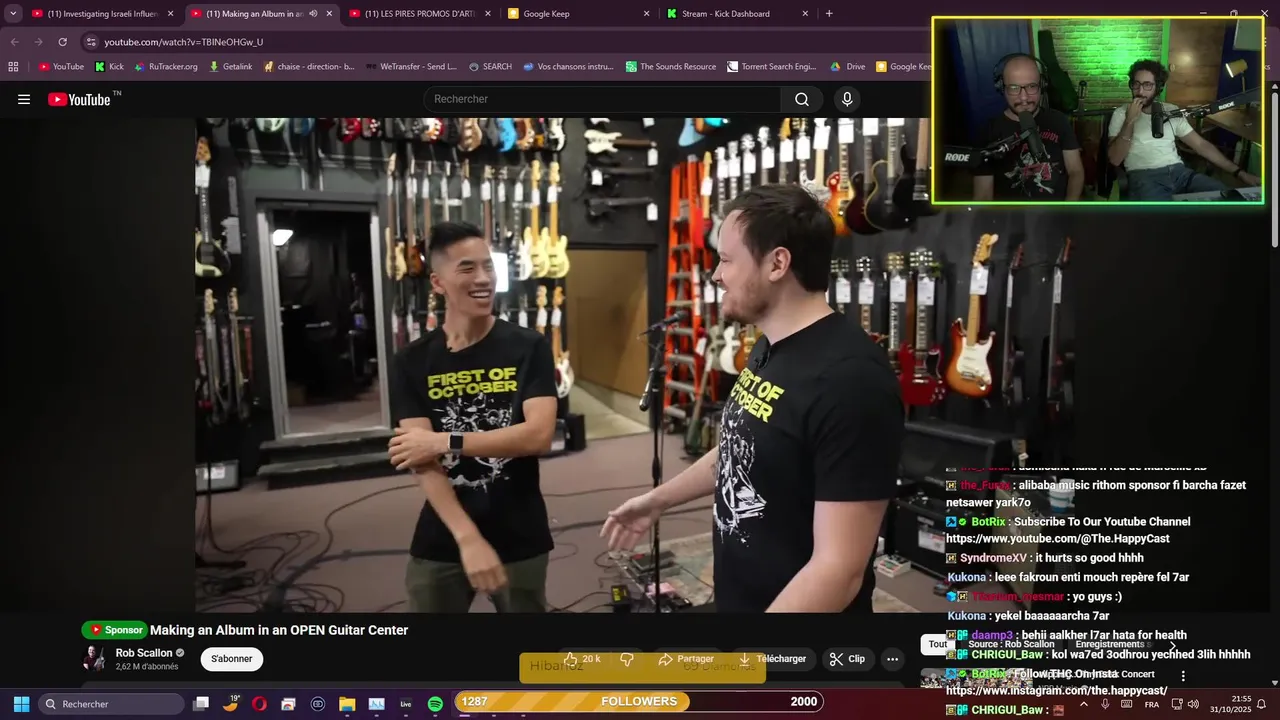This screenshot has width=1280, height=720.
Task: Select Source : Rob Scallon chip
Action: click(1011, 644)
